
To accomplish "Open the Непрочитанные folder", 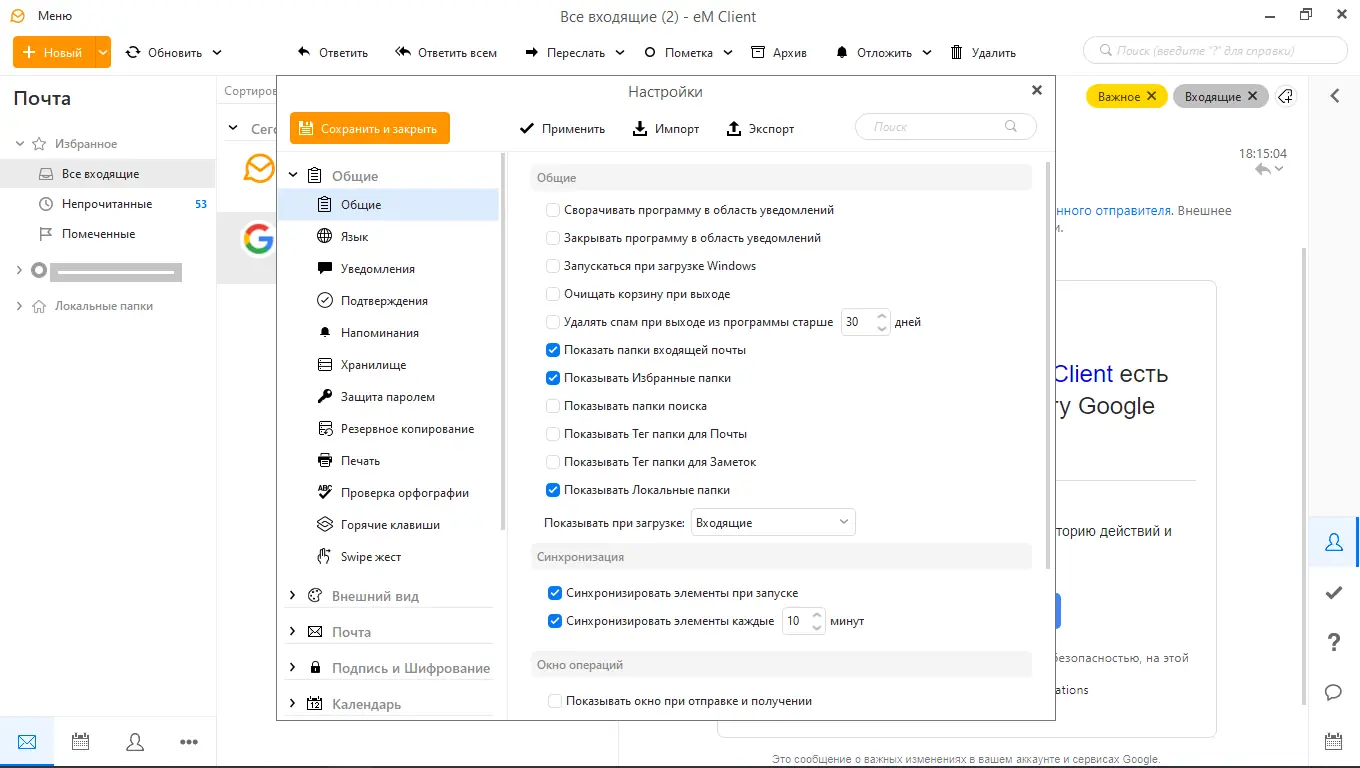I will 107,204.
